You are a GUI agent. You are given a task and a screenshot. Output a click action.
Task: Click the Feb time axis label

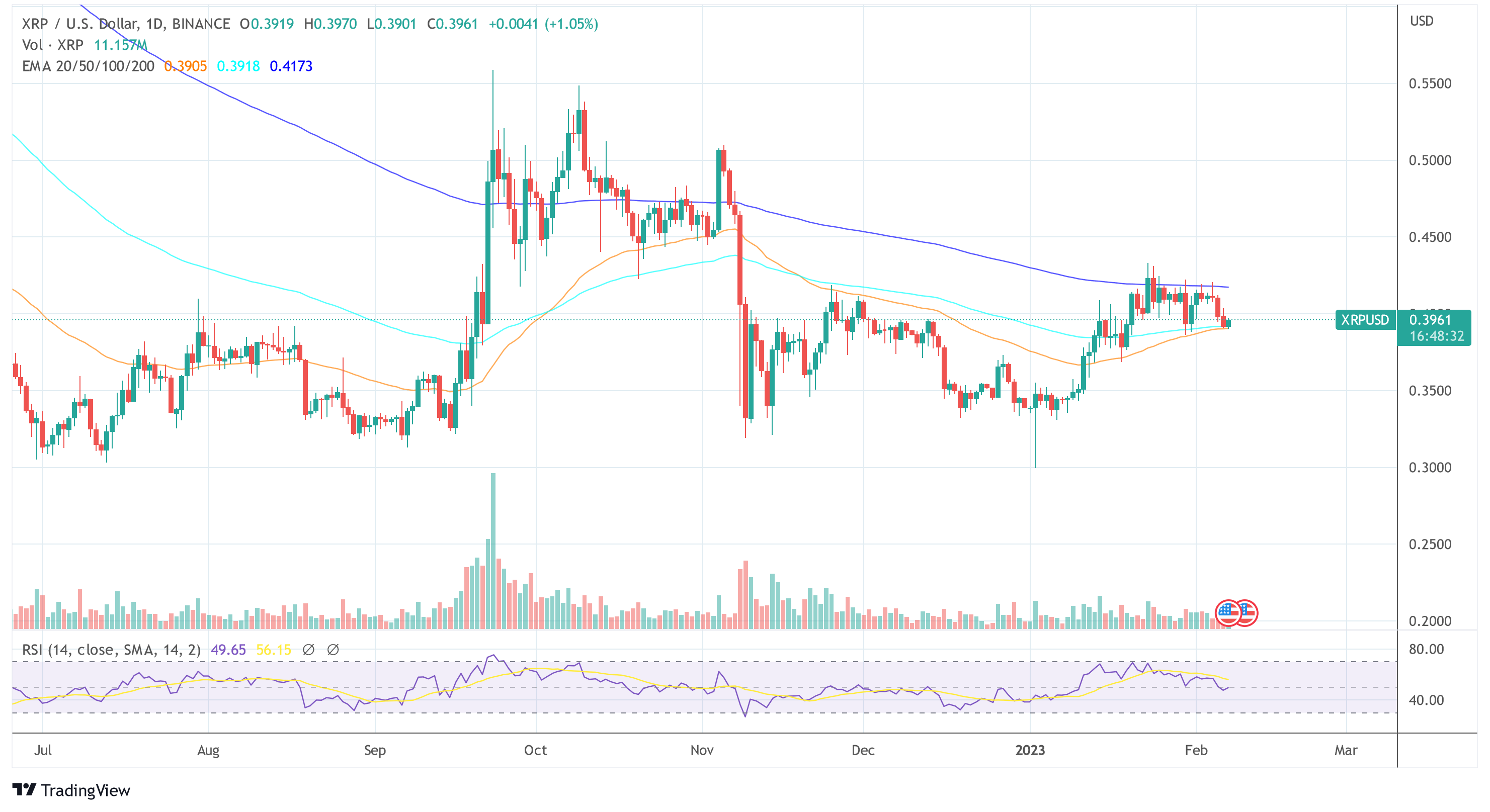pos(1196,750)
